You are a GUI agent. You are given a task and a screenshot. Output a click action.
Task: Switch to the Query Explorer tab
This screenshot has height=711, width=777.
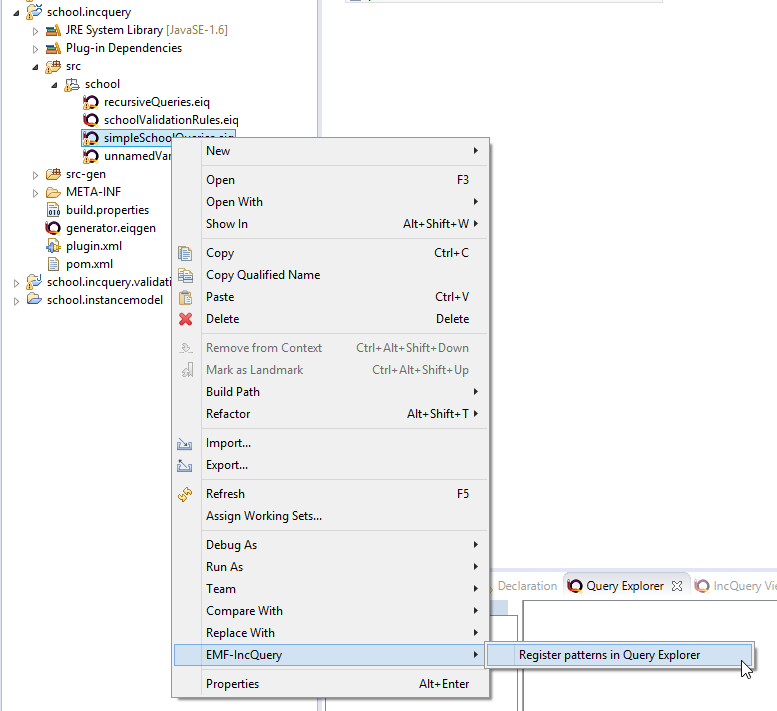(625, 586)
